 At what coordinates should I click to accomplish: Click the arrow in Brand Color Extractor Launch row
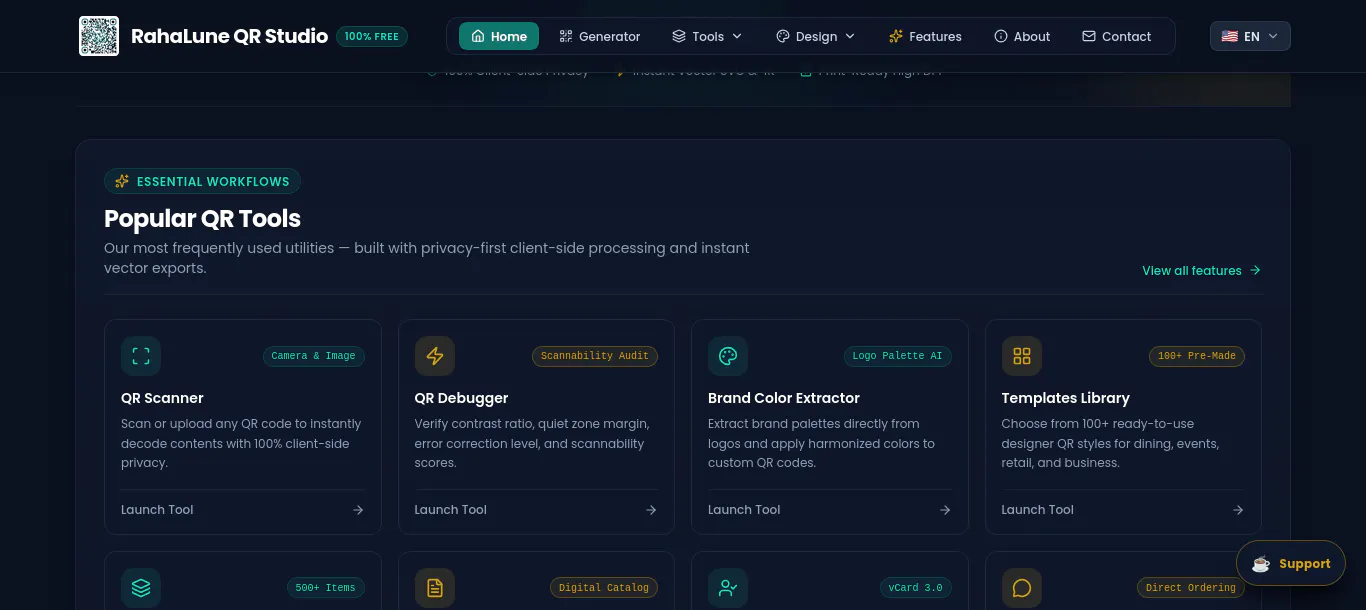click(945, 510)
